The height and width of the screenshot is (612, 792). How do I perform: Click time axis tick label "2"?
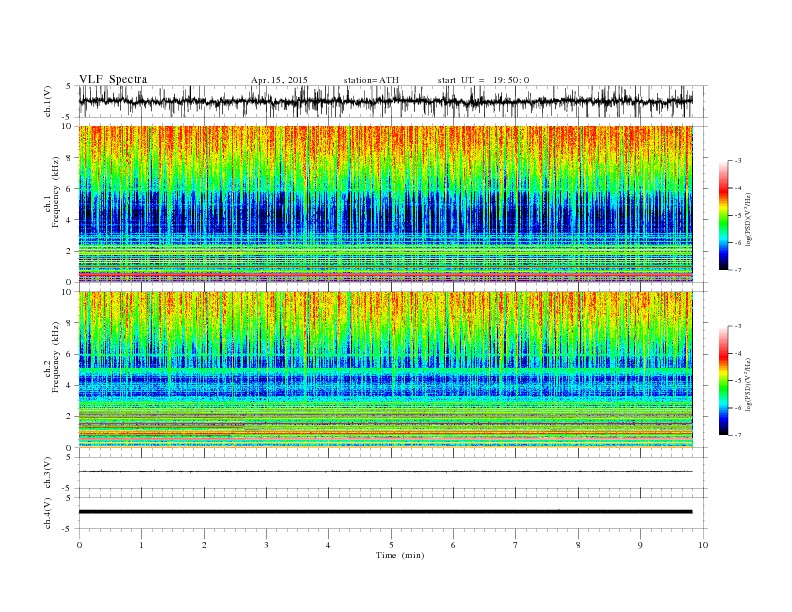tap(204, 545)
